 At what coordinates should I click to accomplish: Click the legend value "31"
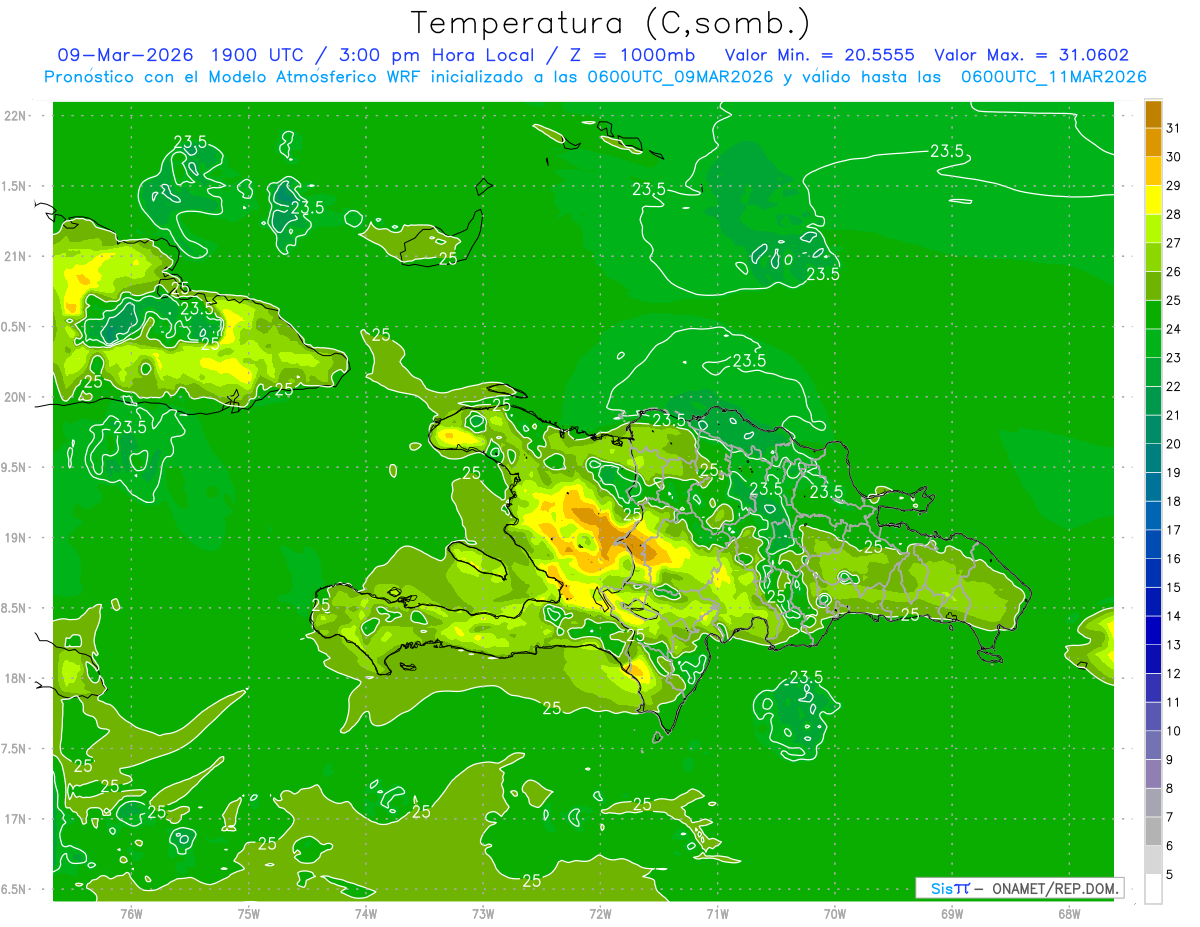coord(1173,128)
